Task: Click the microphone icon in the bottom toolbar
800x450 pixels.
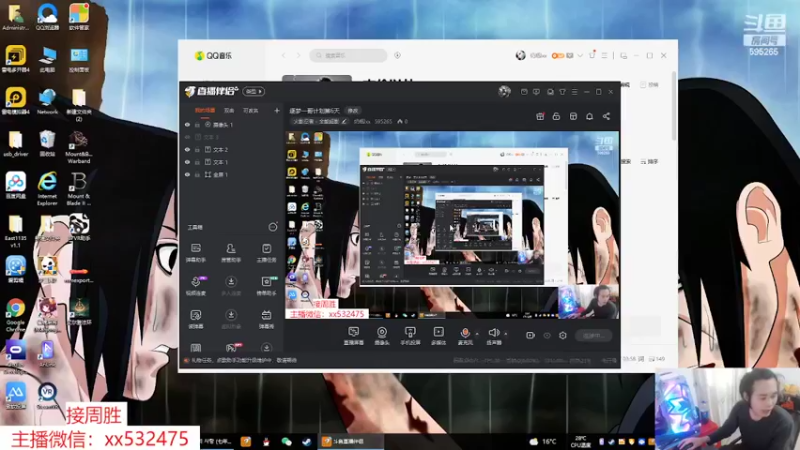Action: click(x=465, y=333)
